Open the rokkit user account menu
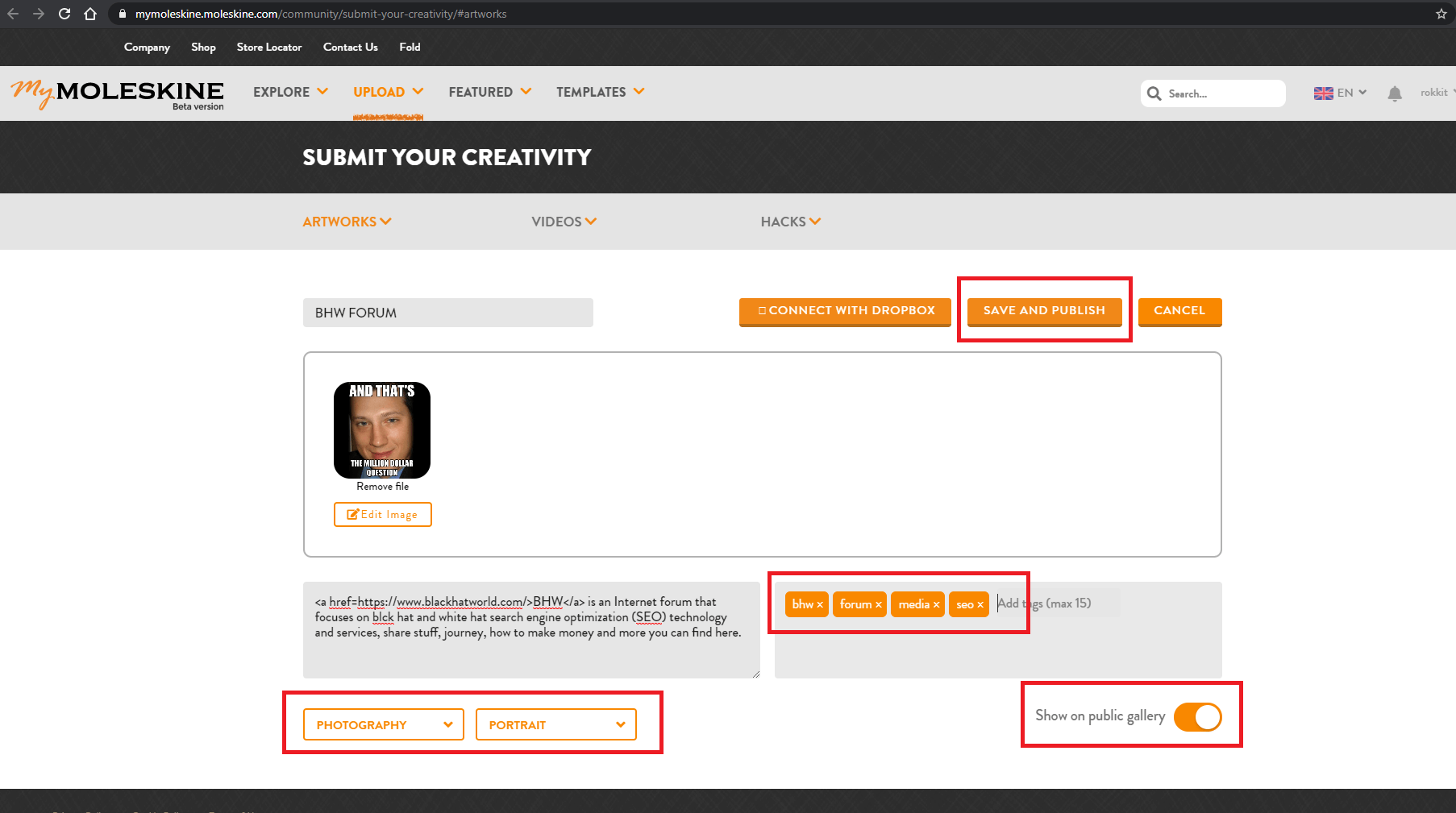 (x=1437, y=93)
